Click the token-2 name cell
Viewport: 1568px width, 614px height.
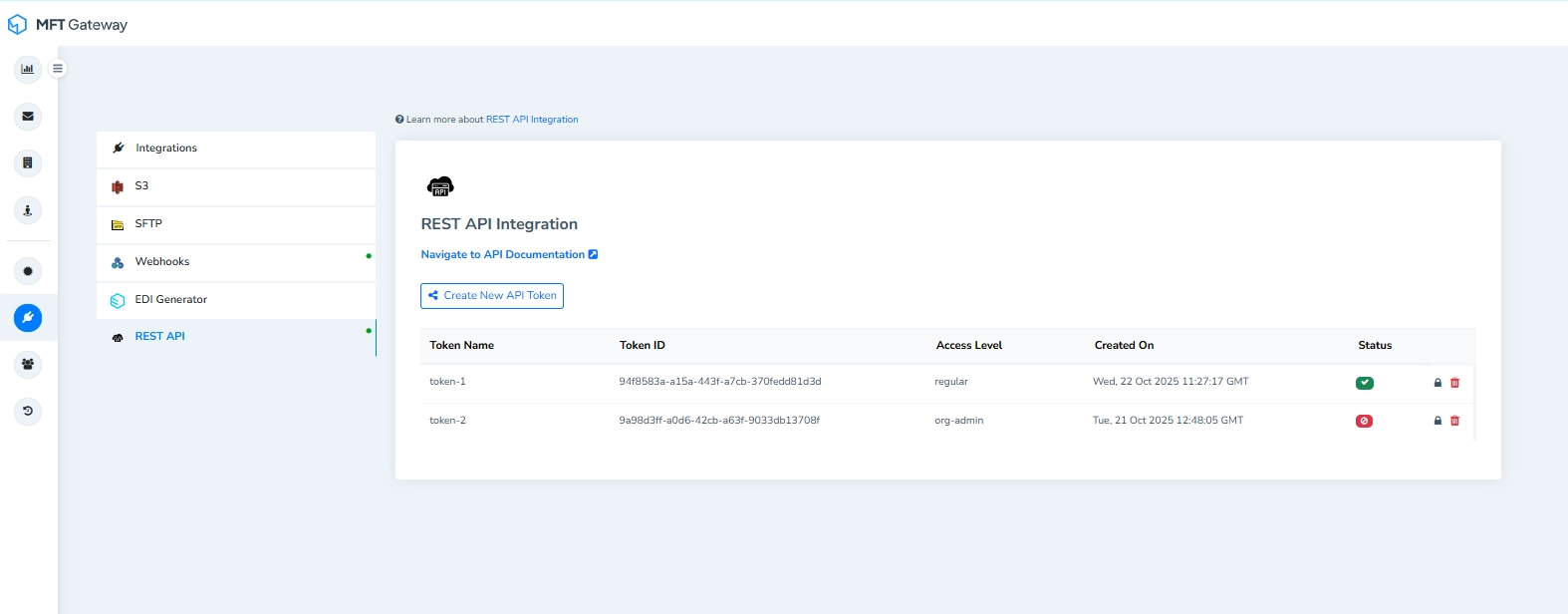point(447,421)
